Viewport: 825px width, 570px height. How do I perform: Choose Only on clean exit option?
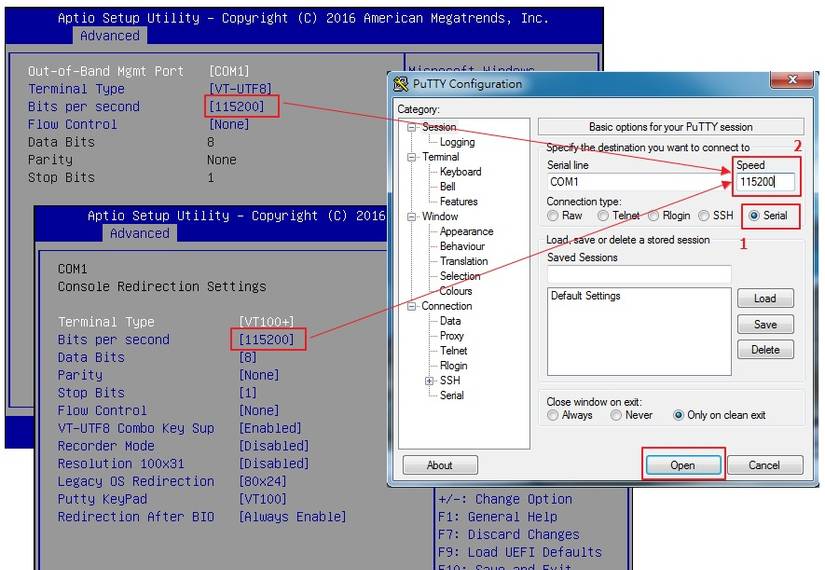point(678,415)
